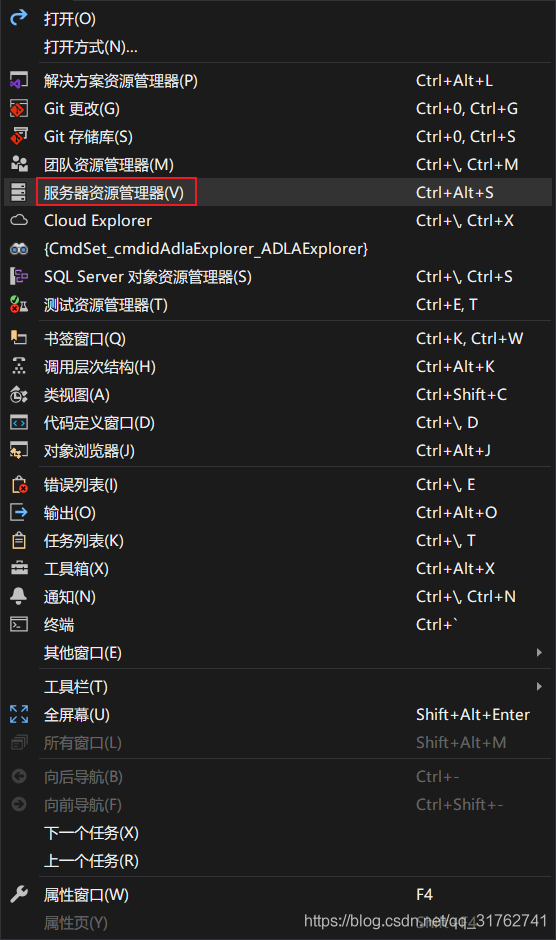This screenshot has height=940, width=556.
Task: Open the 终端 terminal entry
Action: [x=278, y=625]
